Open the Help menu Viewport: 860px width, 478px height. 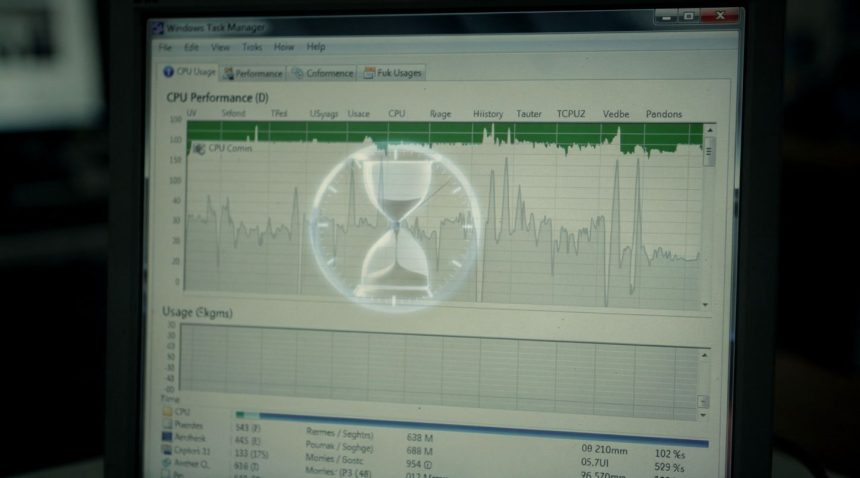click(x=316, y=47)
